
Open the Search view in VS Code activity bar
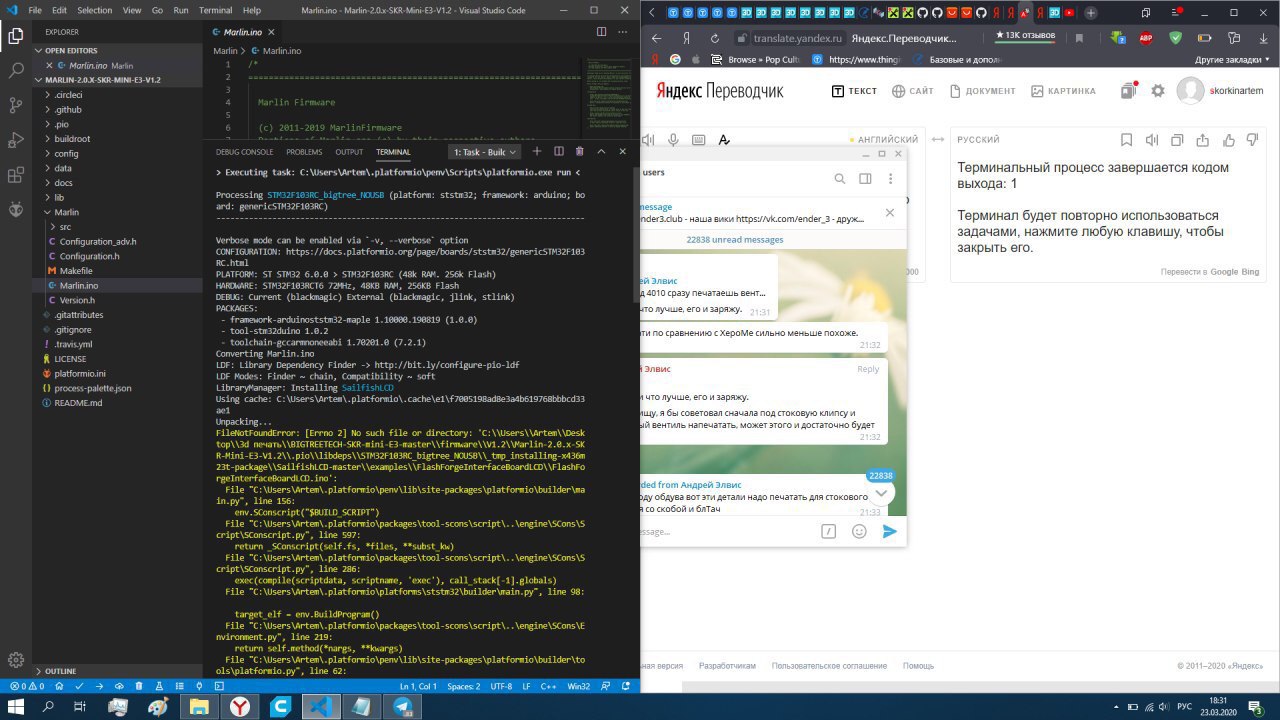click(16, 71)
